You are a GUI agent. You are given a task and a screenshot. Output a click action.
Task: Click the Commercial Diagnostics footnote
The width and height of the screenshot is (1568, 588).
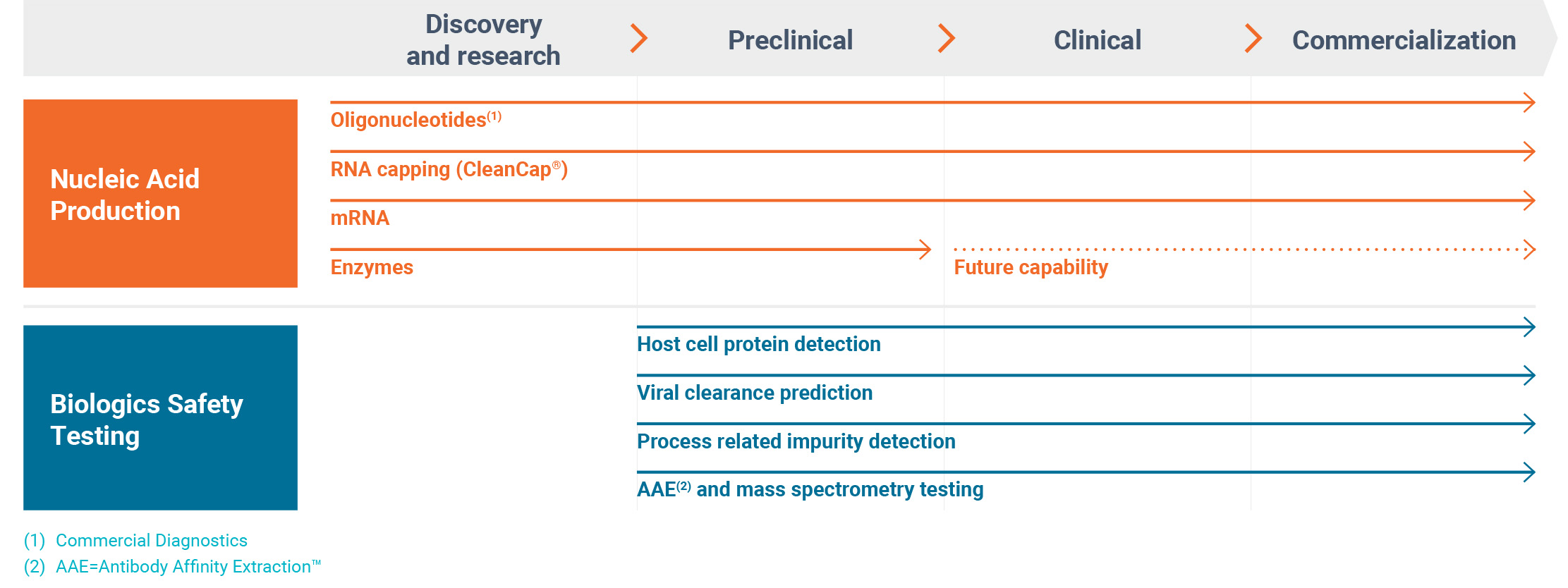(151, 541)
